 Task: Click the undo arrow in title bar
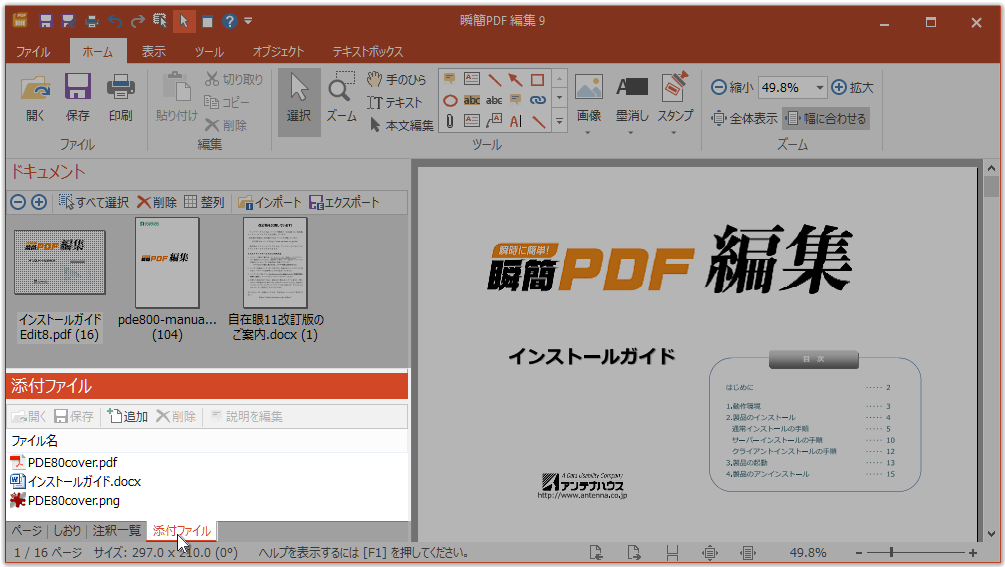[x=115, y=21]
